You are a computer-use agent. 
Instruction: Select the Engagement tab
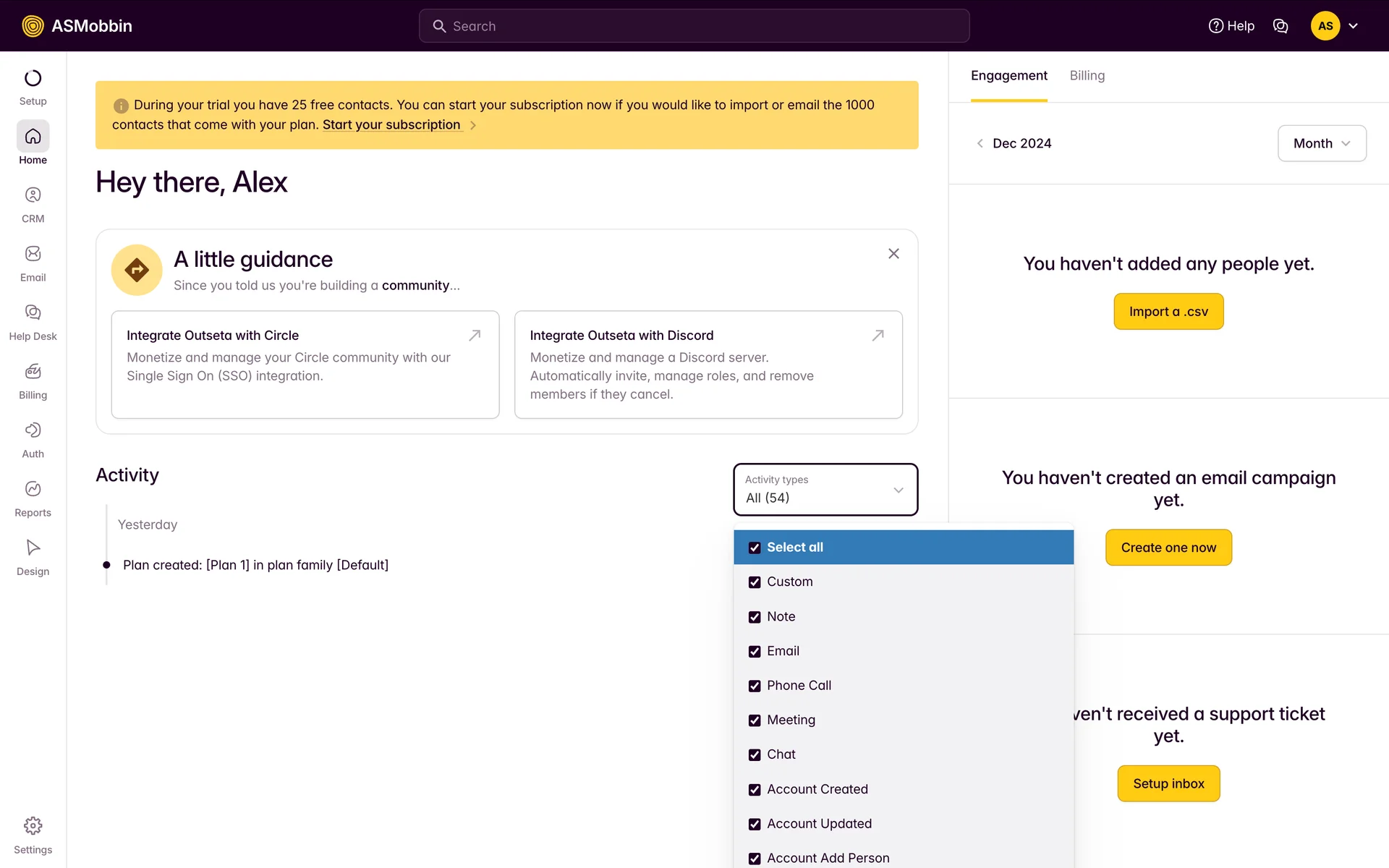coord(1008,76)
